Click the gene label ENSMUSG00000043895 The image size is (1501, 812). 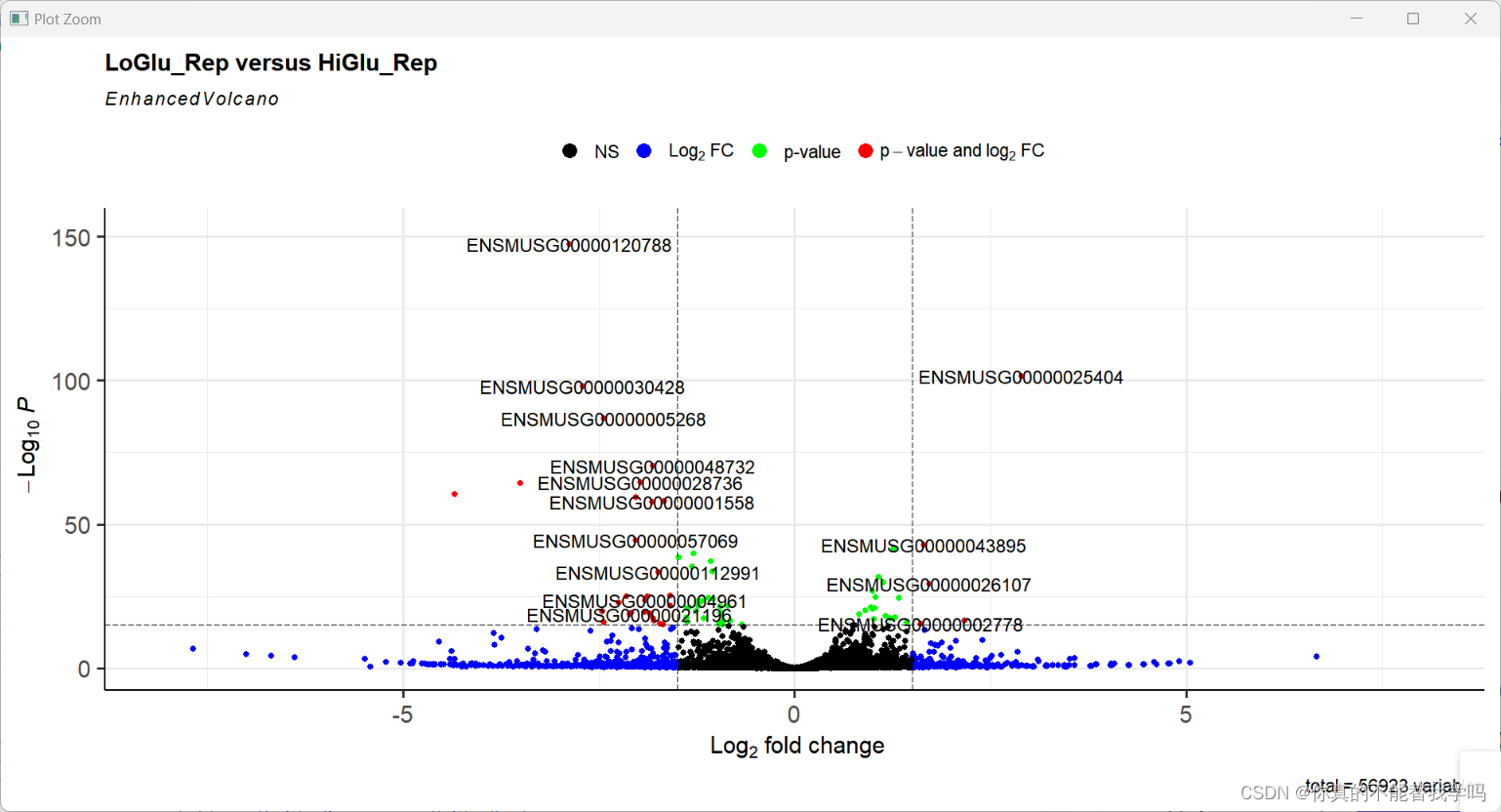point(923,547)
